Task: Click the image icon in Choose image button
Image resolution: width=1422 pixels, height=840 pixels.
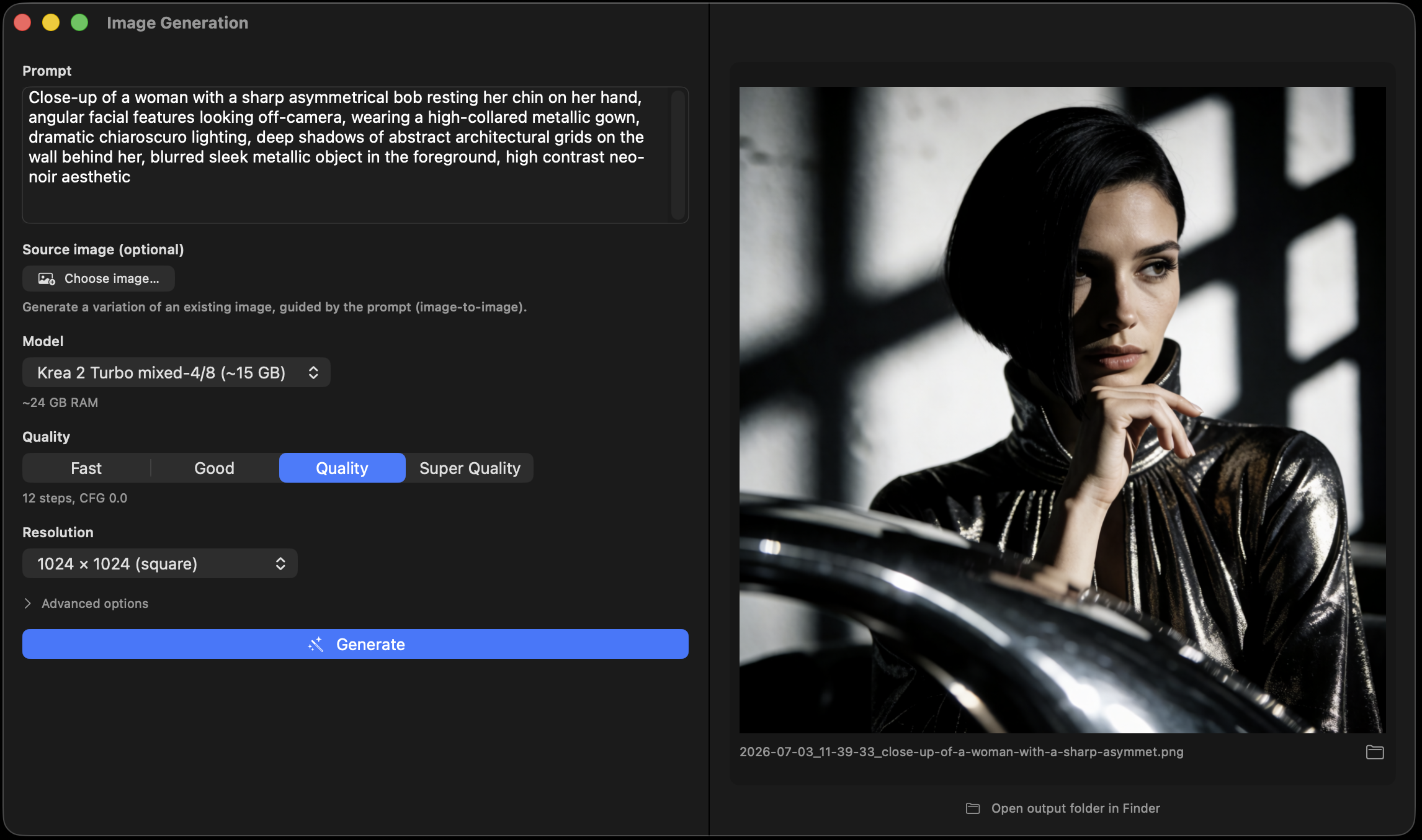Action: point(47,279)
